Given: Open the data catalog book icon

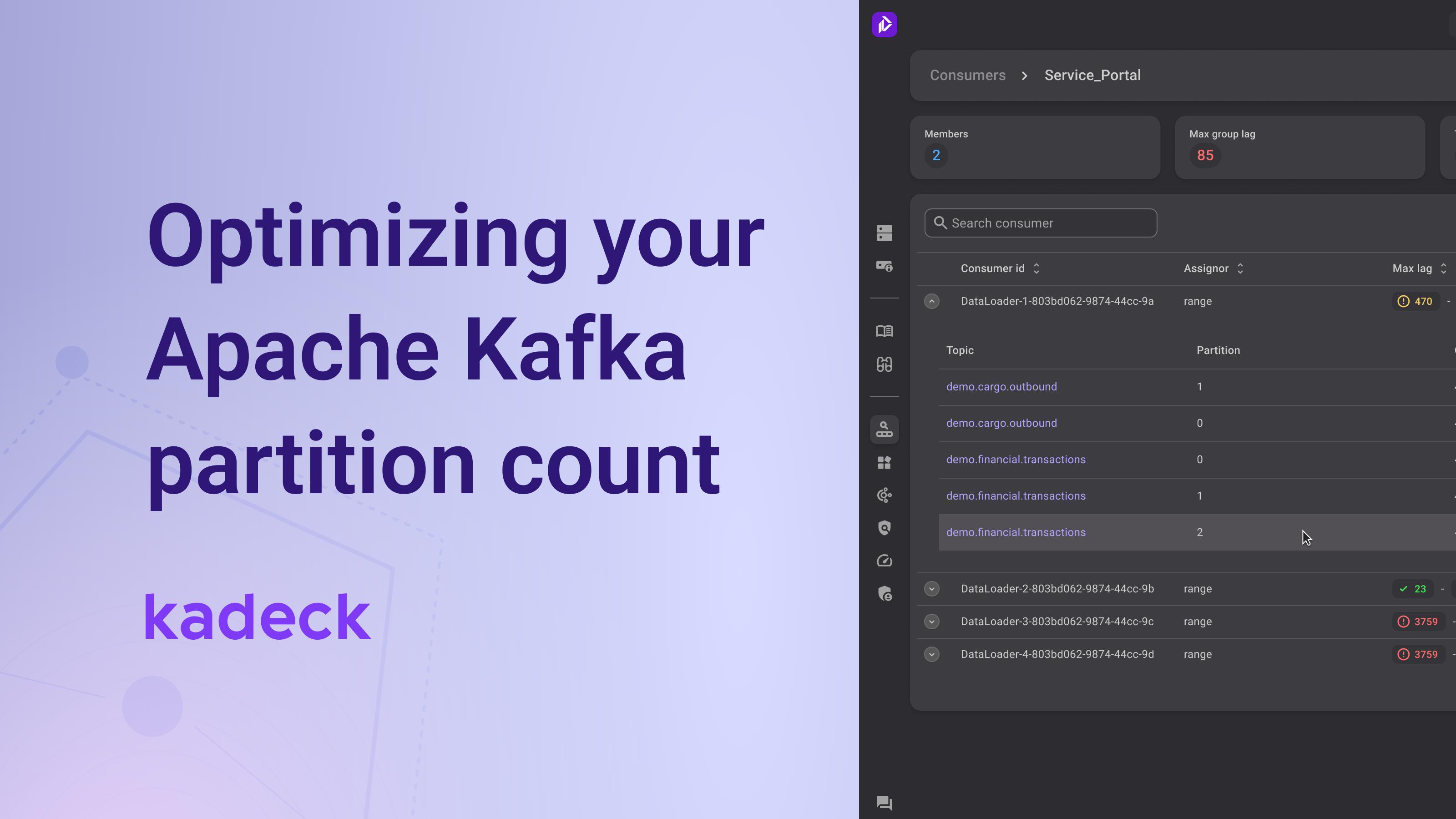Looking at the screenshot, I should click(x=885, y=331).
